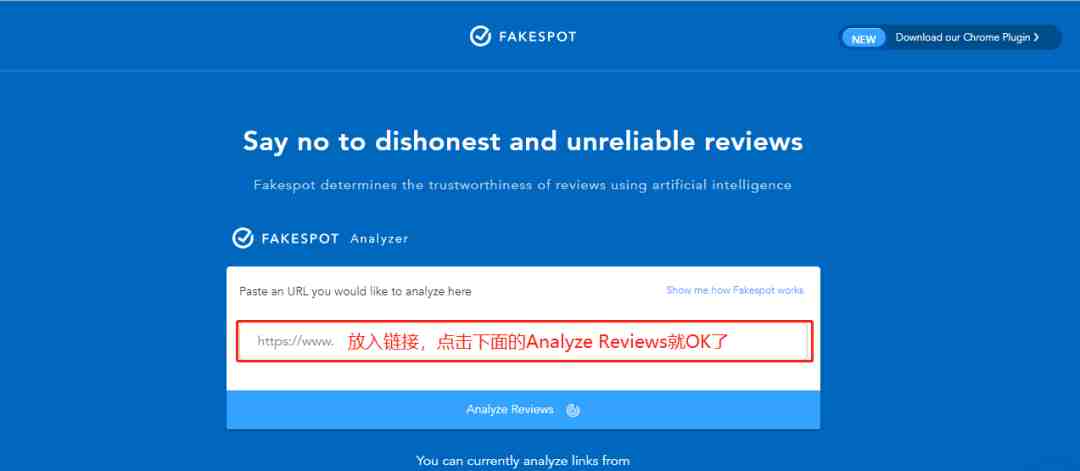This screenshot has height=471, width=1080.
Task: Click You can currently analyze links from
Action: (x=523, y=461)
